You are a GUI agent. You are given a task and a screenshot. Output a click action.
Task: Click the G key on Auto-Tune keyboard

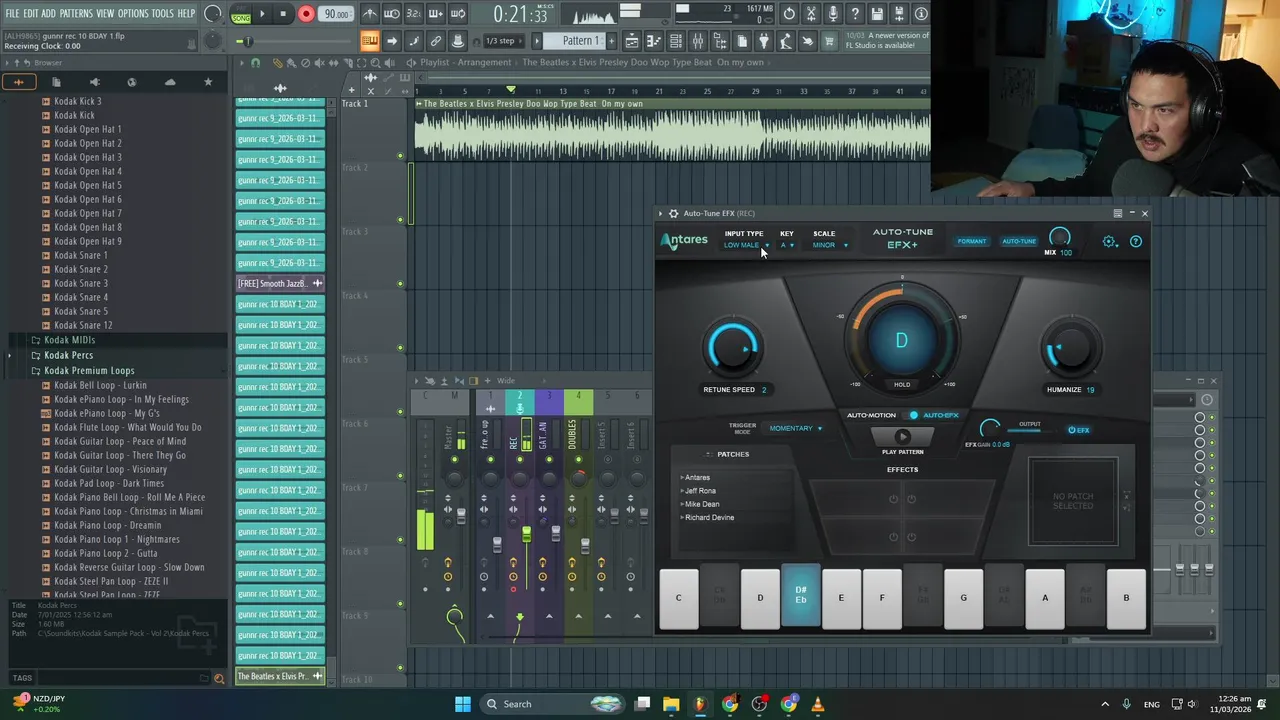(963, 598)
